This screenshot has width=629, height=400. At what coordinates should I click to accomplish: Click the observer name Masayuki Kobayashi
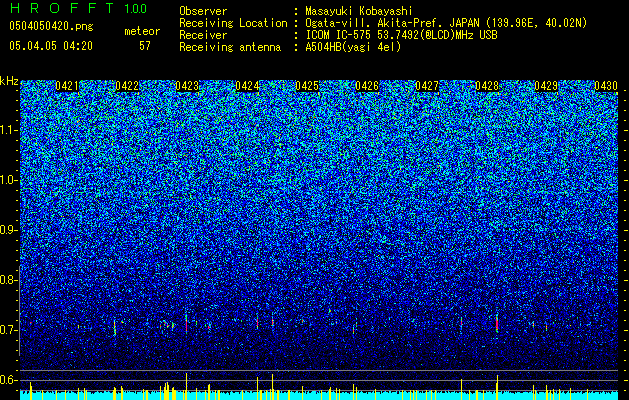point(359,11)
